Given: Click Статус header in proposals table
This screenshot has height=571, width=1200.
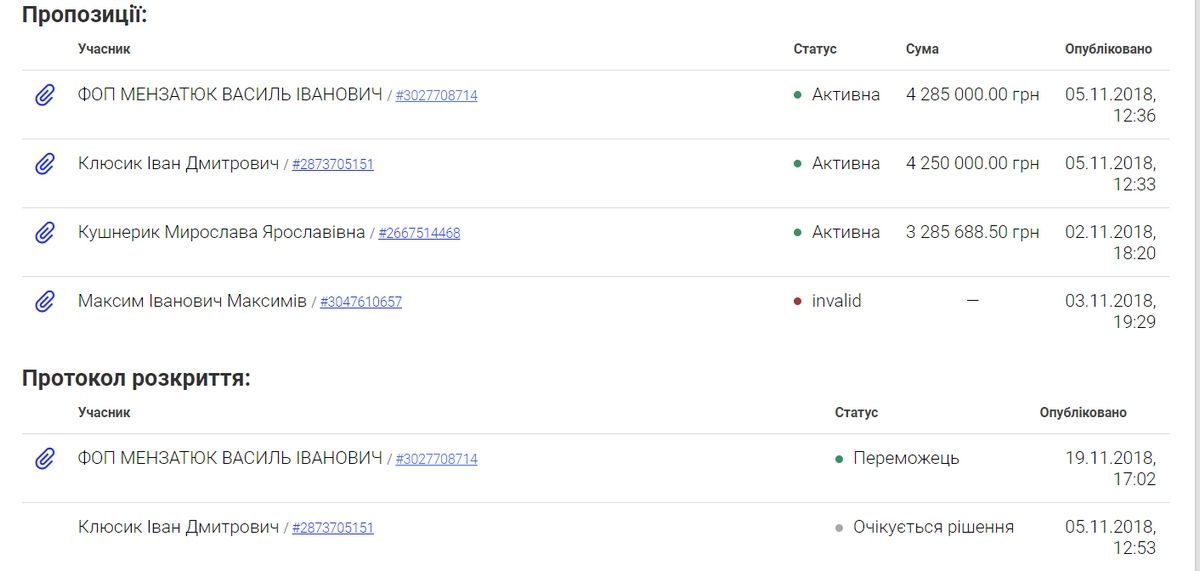Looking at the screenshot, I should [x=815, y=49].
